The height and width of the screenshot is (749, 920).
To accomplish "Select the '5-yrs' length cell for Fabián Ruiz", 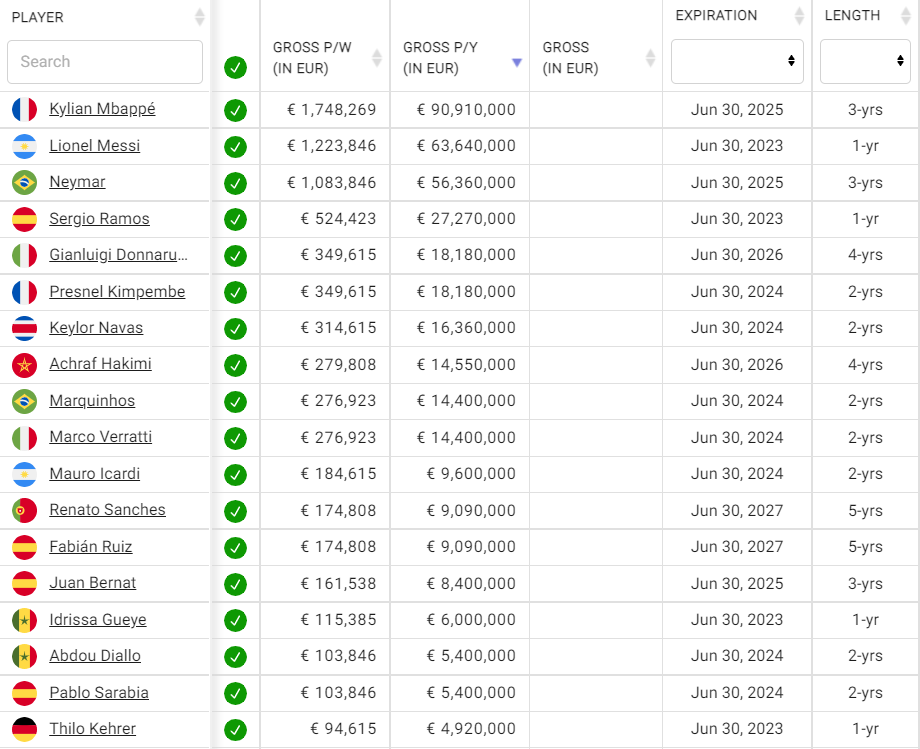I will [x=865, y=547].
